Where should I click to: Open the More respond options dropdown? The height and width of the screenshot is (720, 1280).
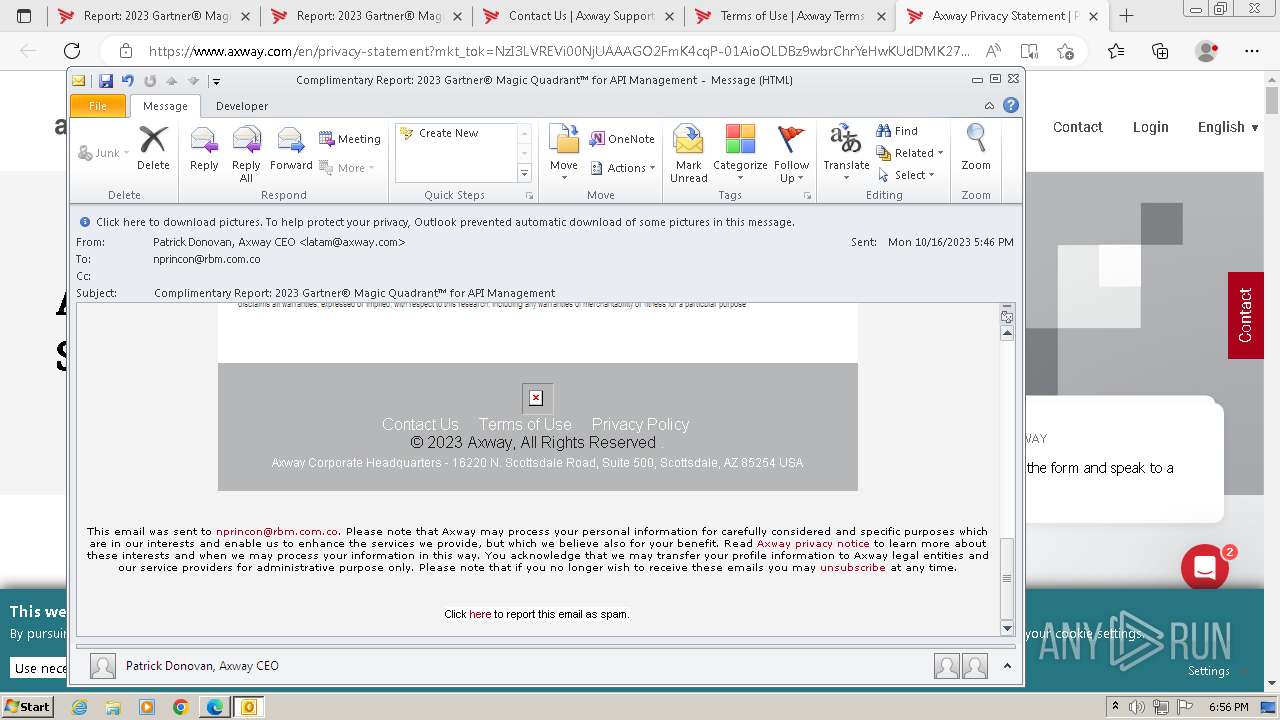tap(347, 168)
